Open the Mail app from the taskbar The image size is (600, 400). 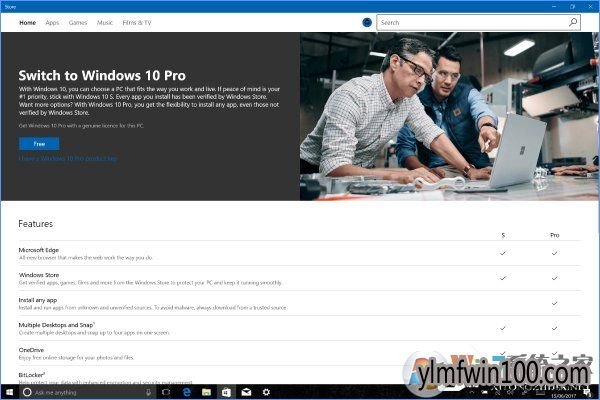coord(246,392)
